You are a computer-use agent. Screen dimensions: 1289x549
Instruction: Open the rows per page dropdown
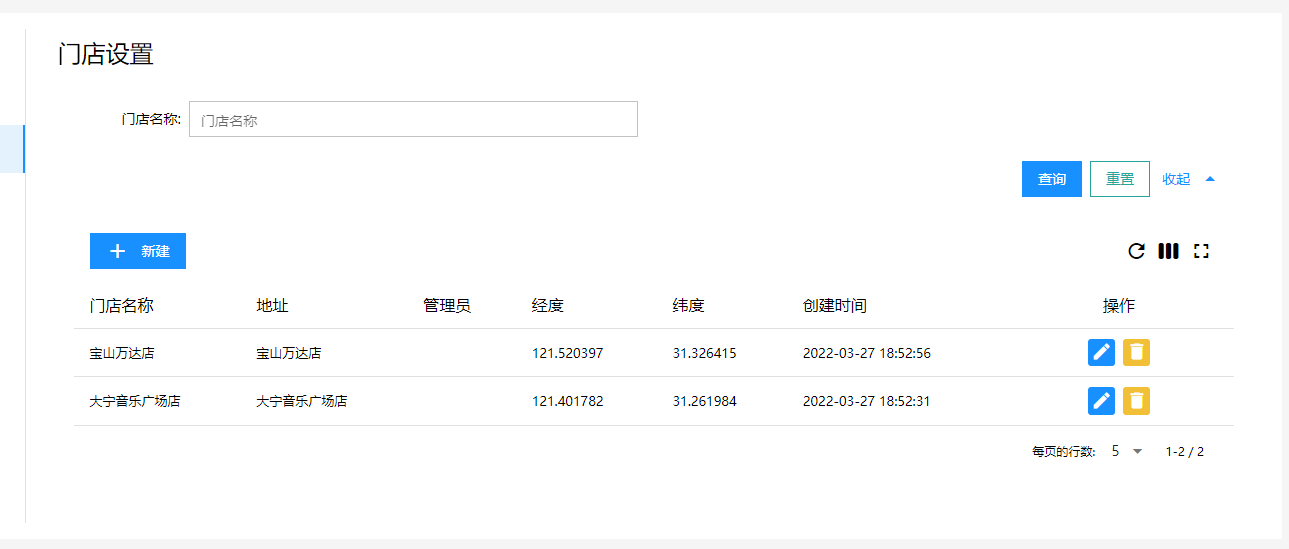tap(1126, 452)
